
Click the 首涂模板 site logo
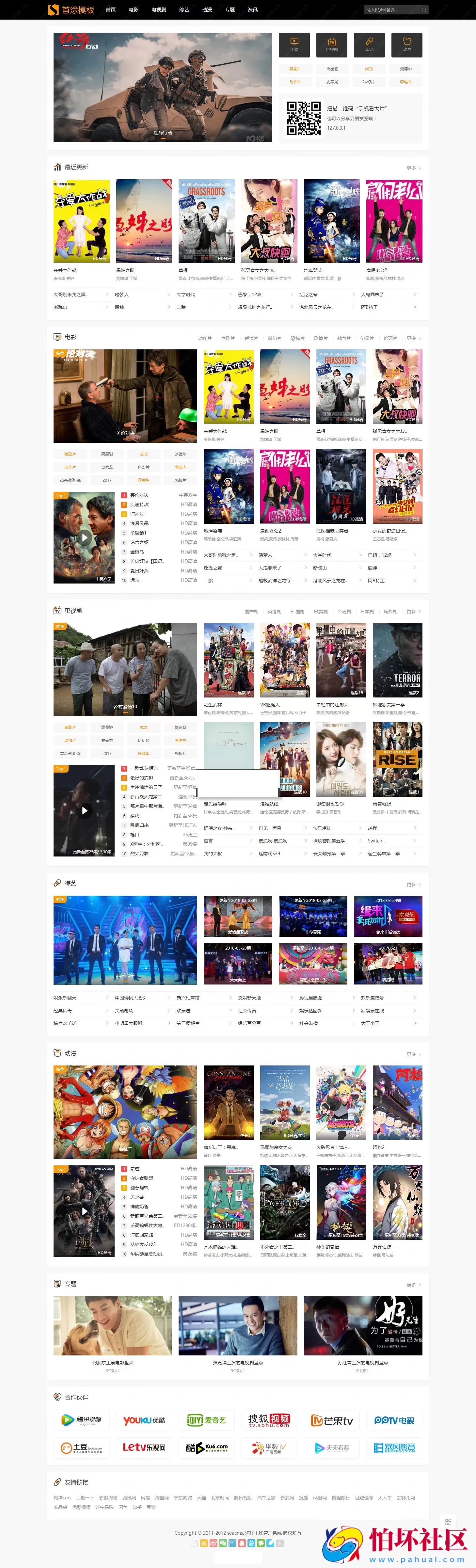(72, 10)
